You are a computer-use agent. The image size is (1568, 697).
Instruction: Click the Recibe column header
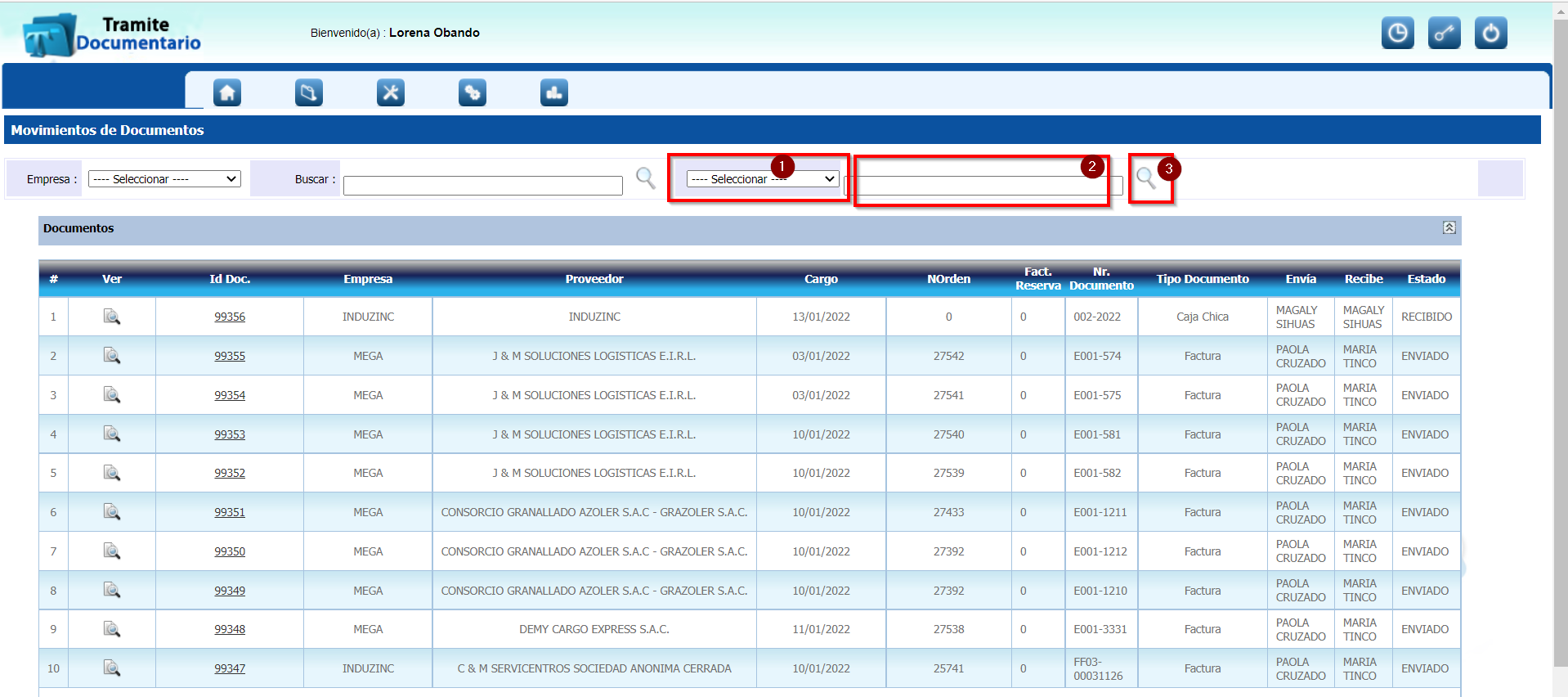pos(1364,279)
